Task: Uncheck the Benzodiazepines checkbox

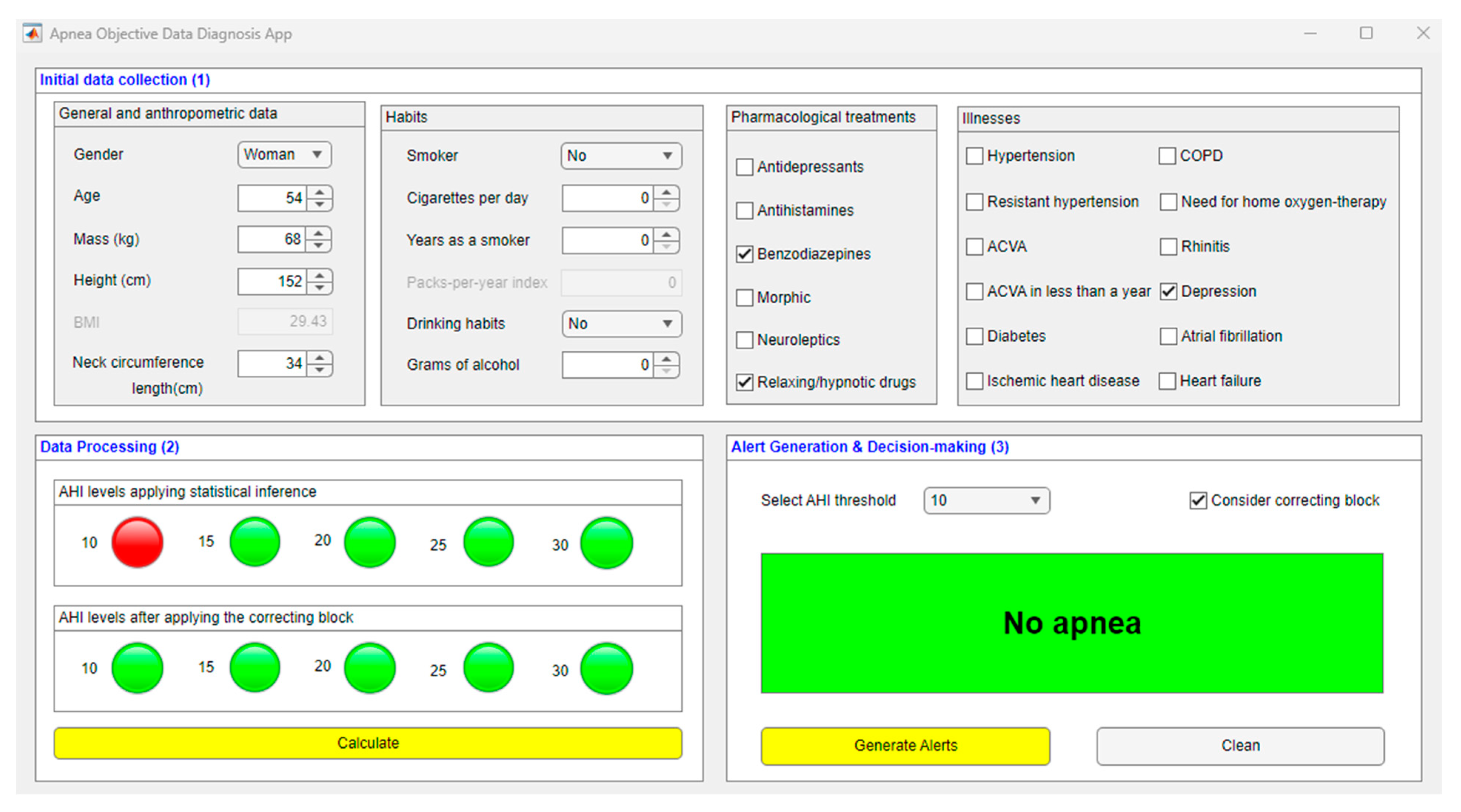Action: (x=744, y=254)
